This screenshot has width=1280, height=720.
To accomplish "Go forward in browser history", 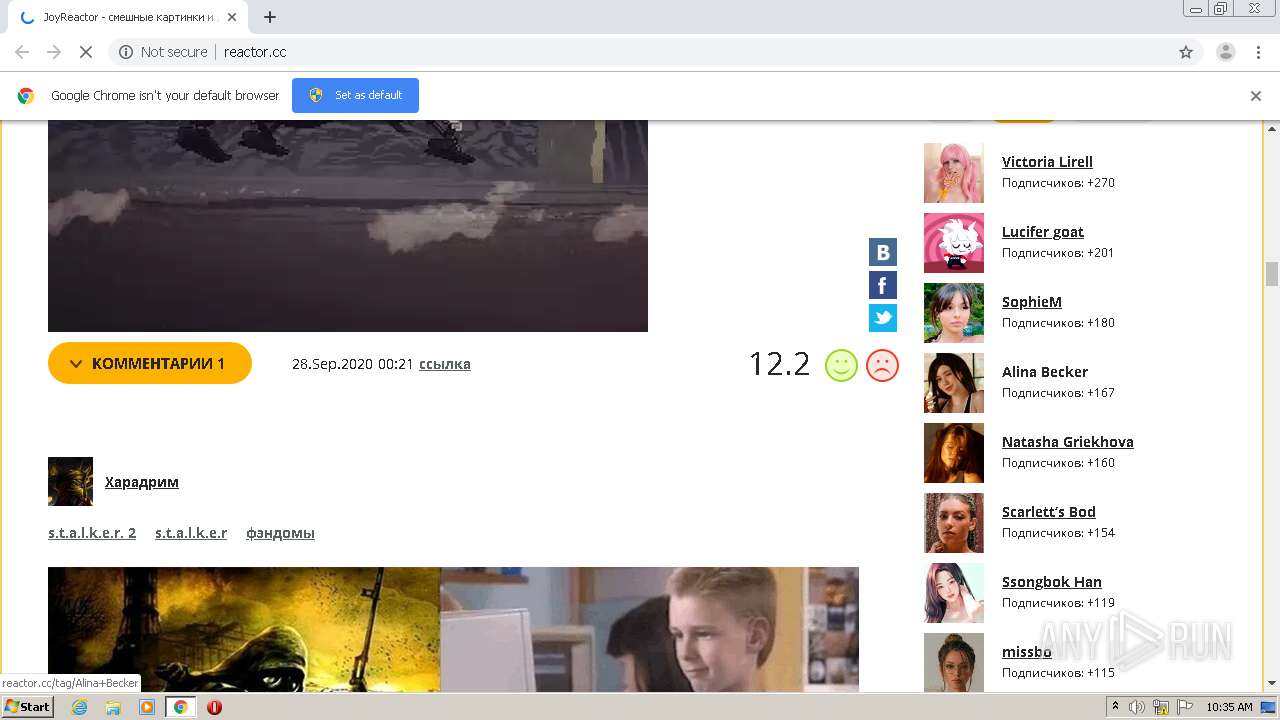I will [54, 52].
